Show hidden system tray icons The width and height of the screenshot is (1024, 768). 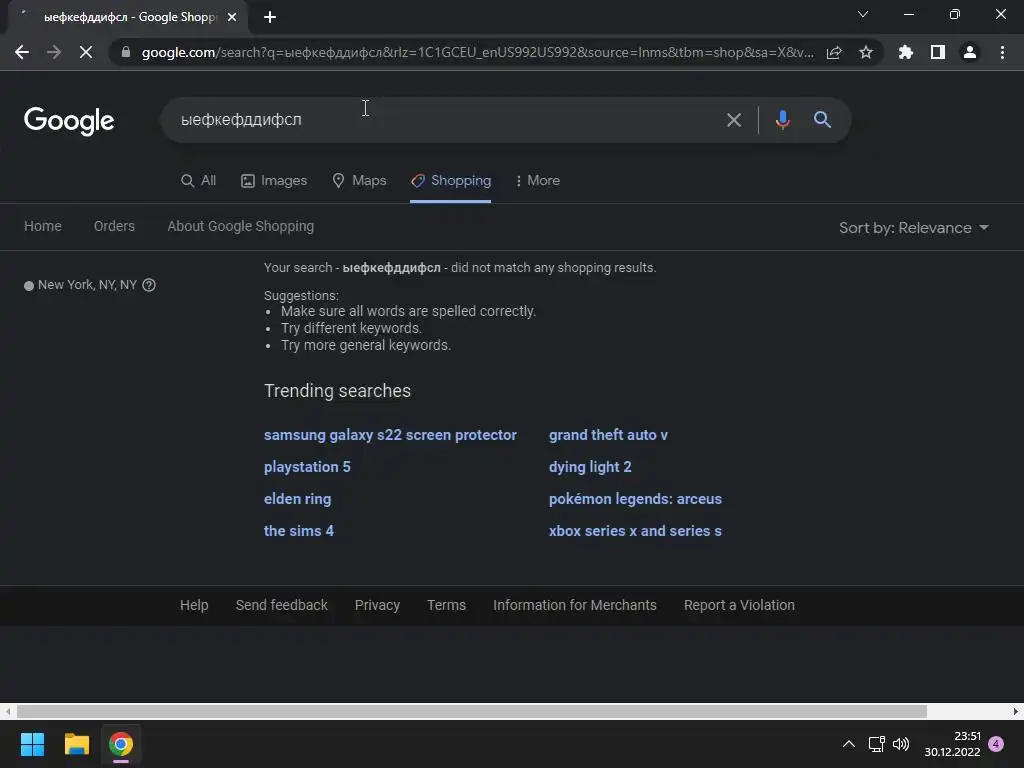(848, 744)
